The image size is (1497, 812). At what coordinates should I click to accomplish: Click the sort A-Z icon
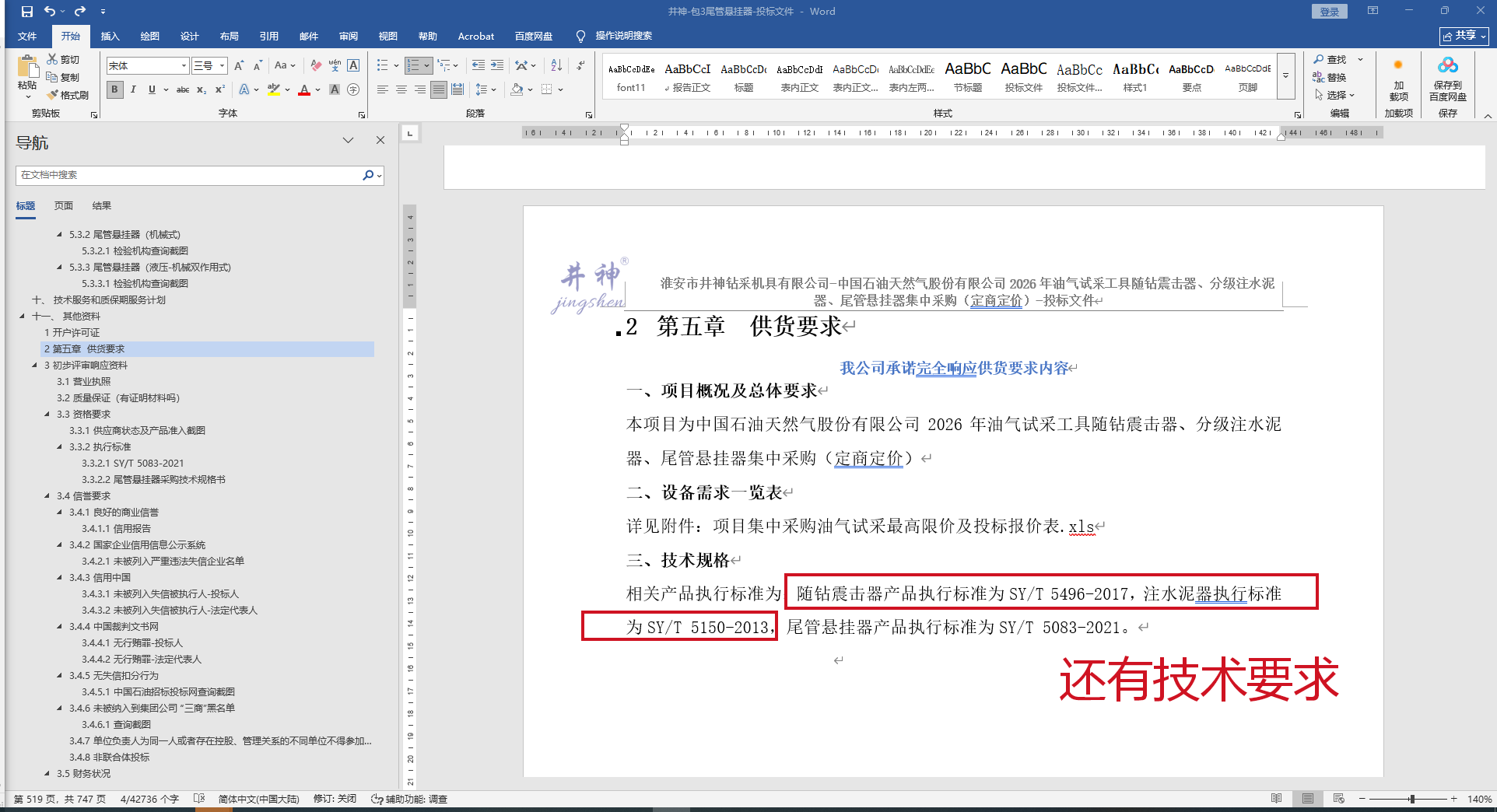click(x=556, y=66)
